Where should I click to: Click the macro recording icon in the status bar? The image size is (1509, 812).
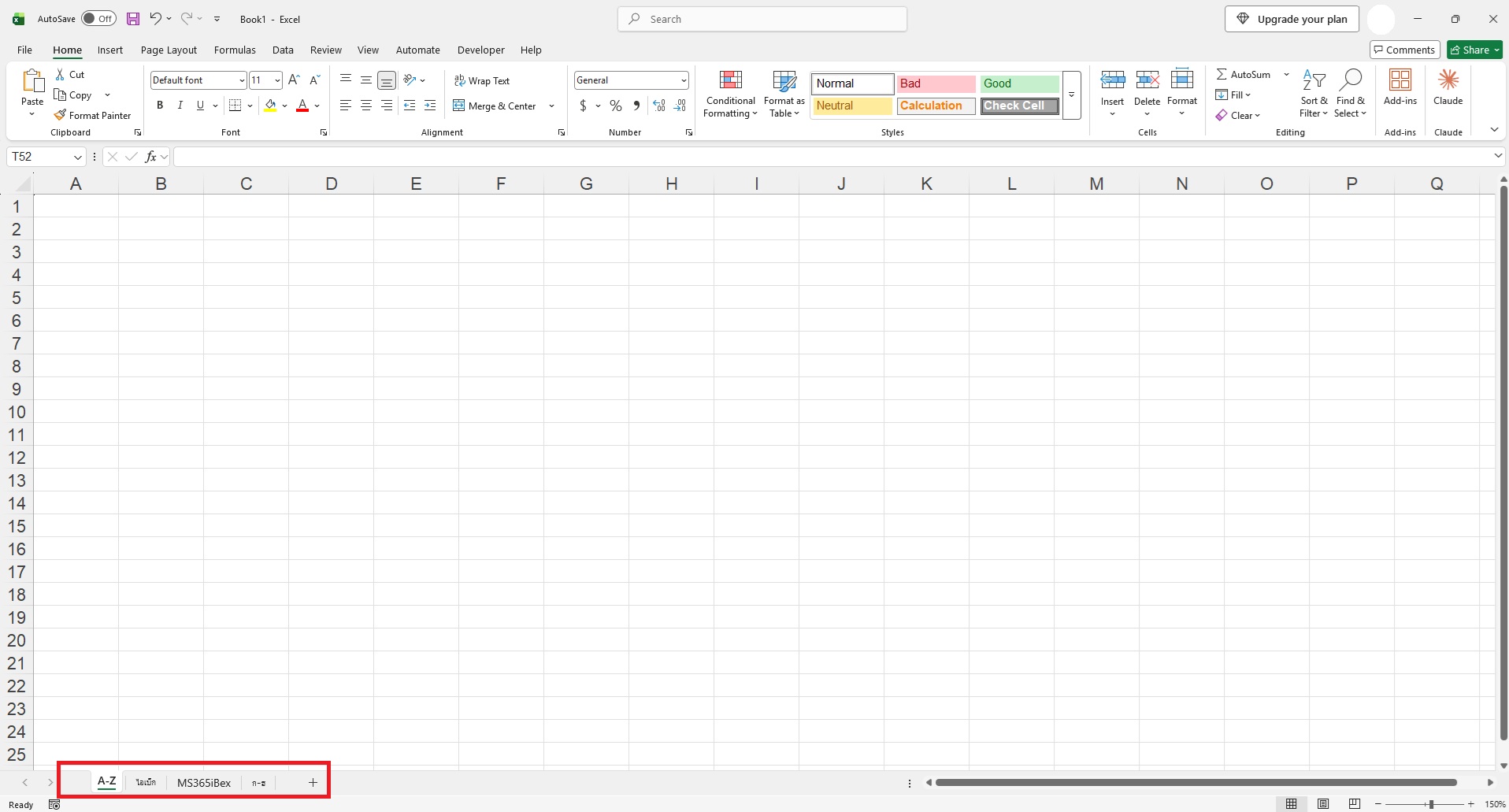click(x=54, y=804)
